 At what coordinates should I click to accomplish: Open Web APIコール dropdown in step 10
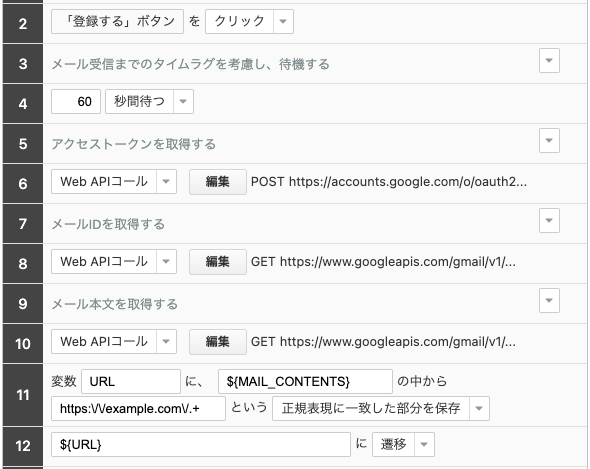click(166, 341)
